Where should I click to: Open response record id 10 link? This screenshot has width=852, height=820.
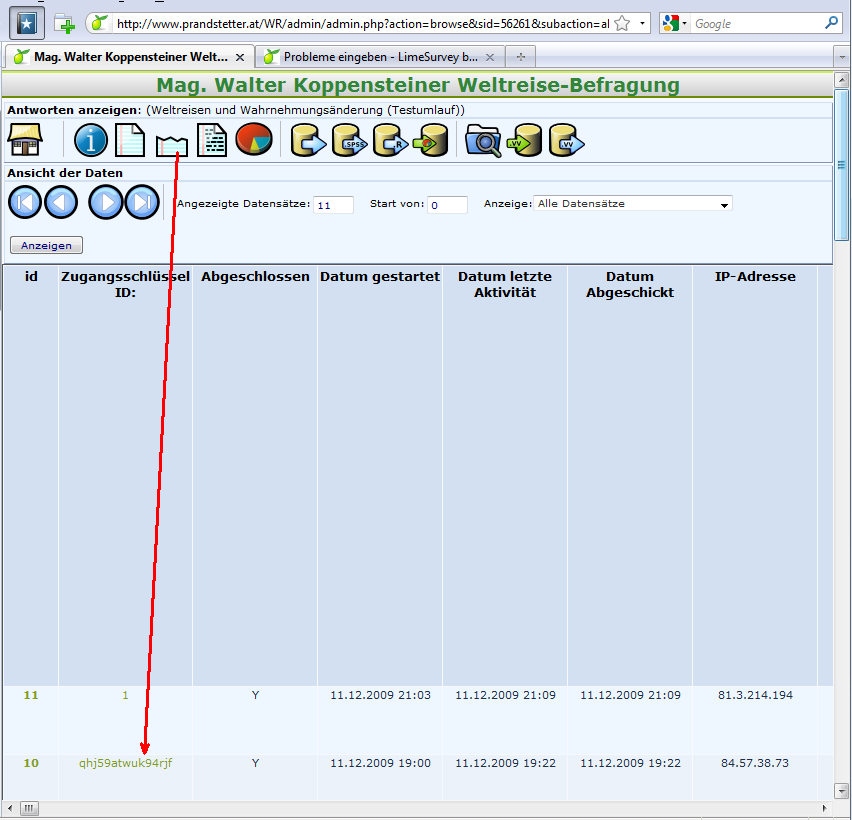31,763
